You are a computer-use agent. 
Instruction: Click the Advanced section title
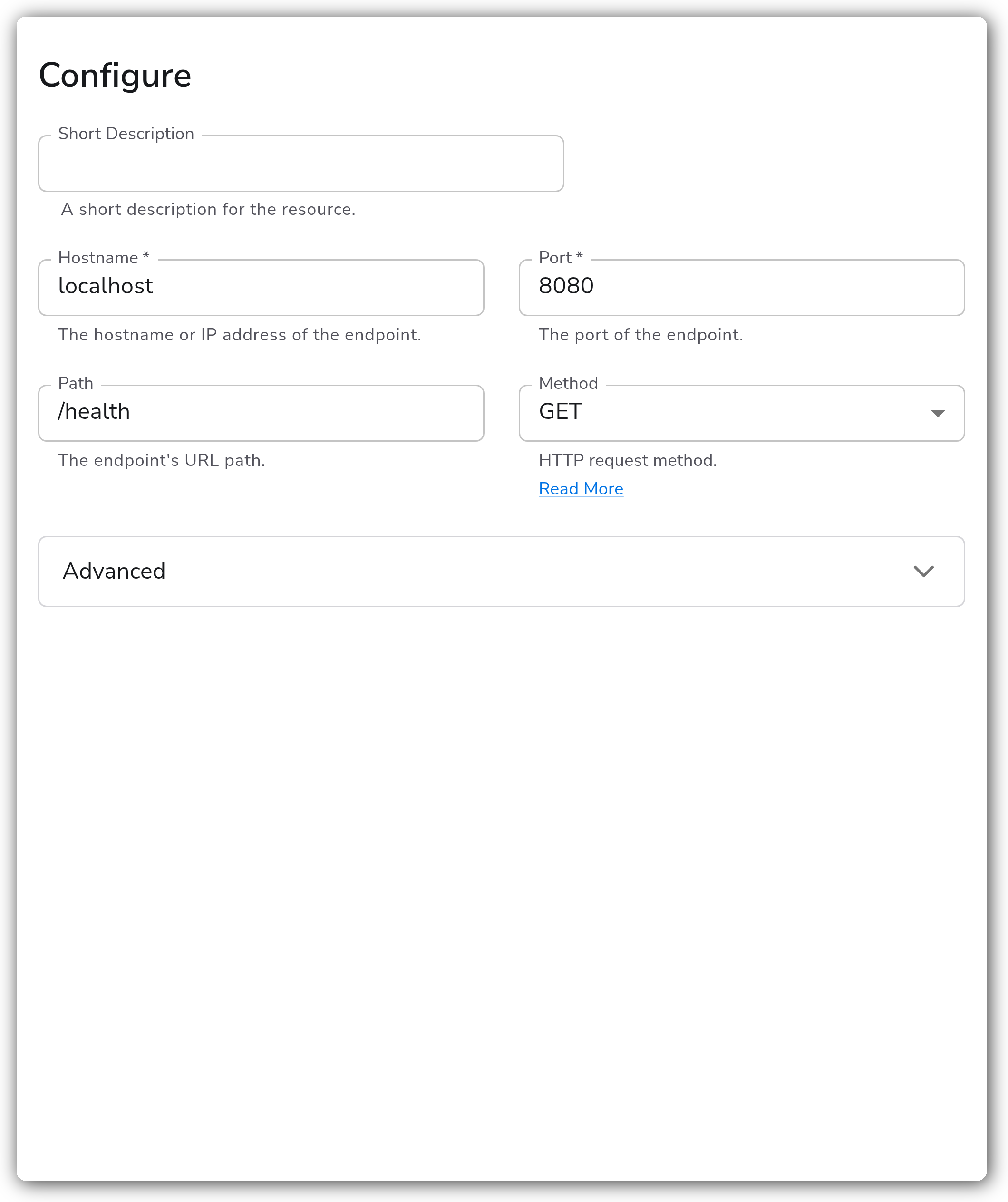click(114, 571)
